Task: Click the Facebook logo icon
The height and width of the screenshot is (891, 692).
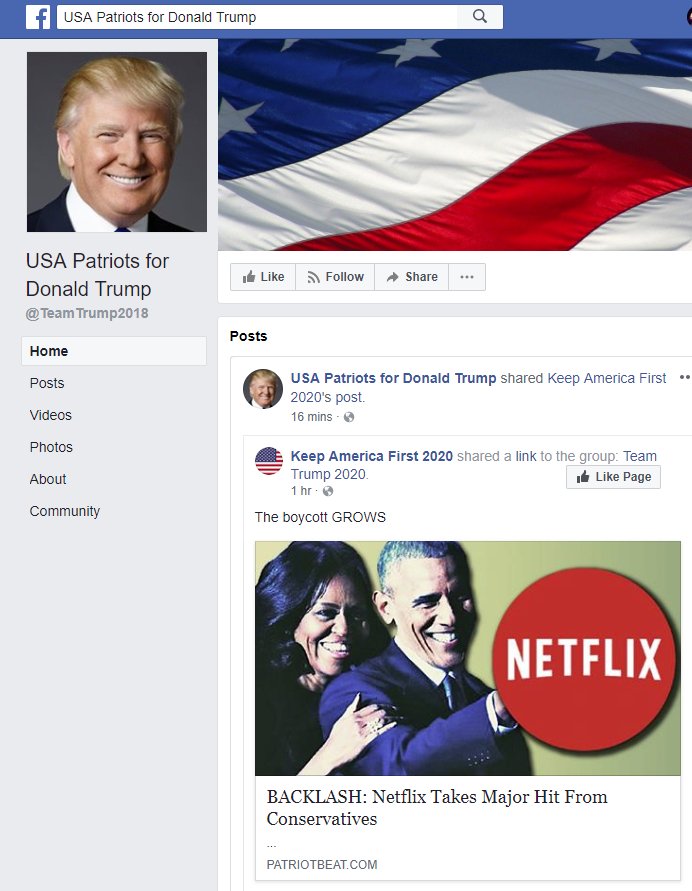Action: [38, 17]
